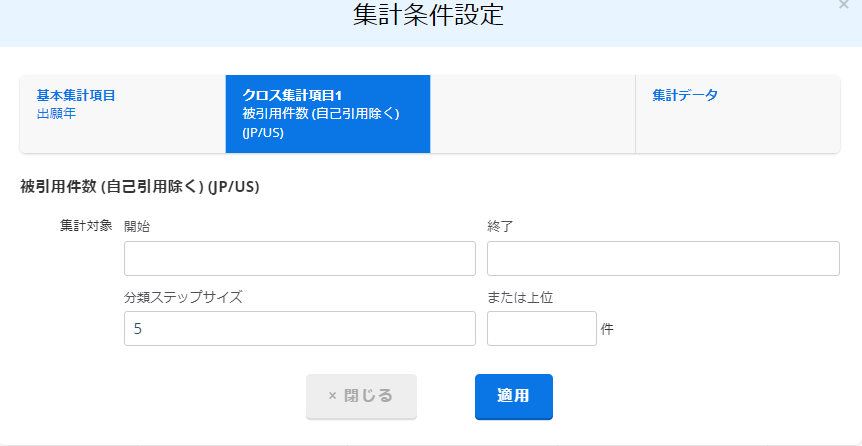Click the 終了 field label
Screen dimensions: 862x446
click(x=500, y=226)
